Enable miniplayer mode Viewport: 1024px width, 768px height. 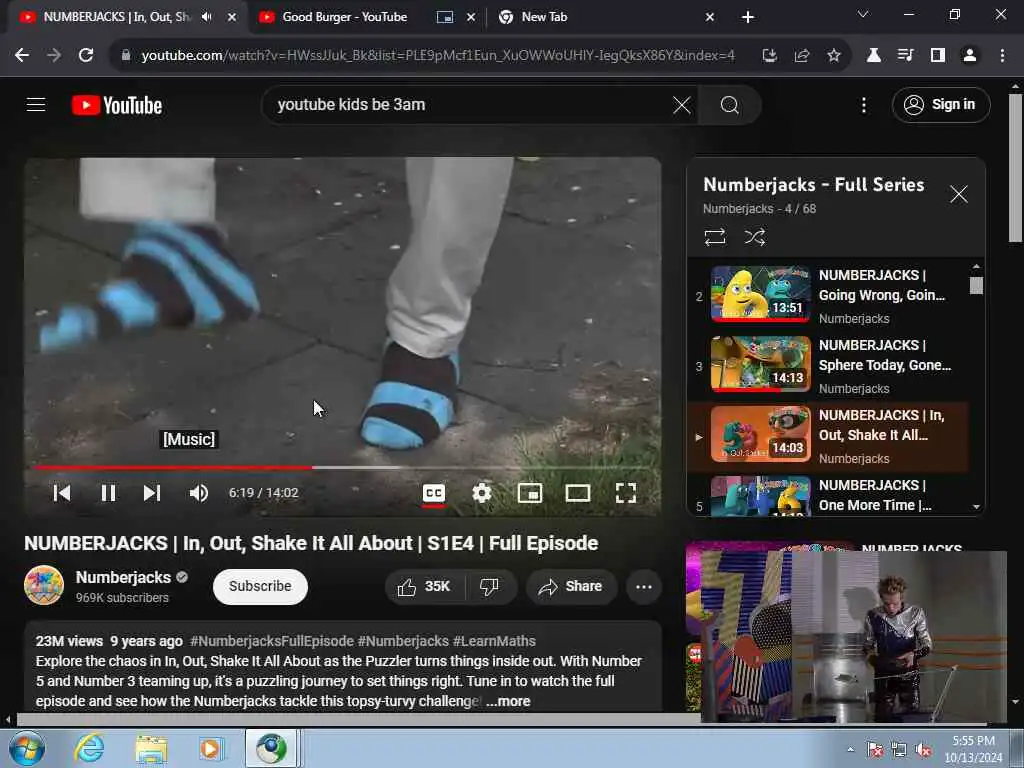(x=530, y=493)
